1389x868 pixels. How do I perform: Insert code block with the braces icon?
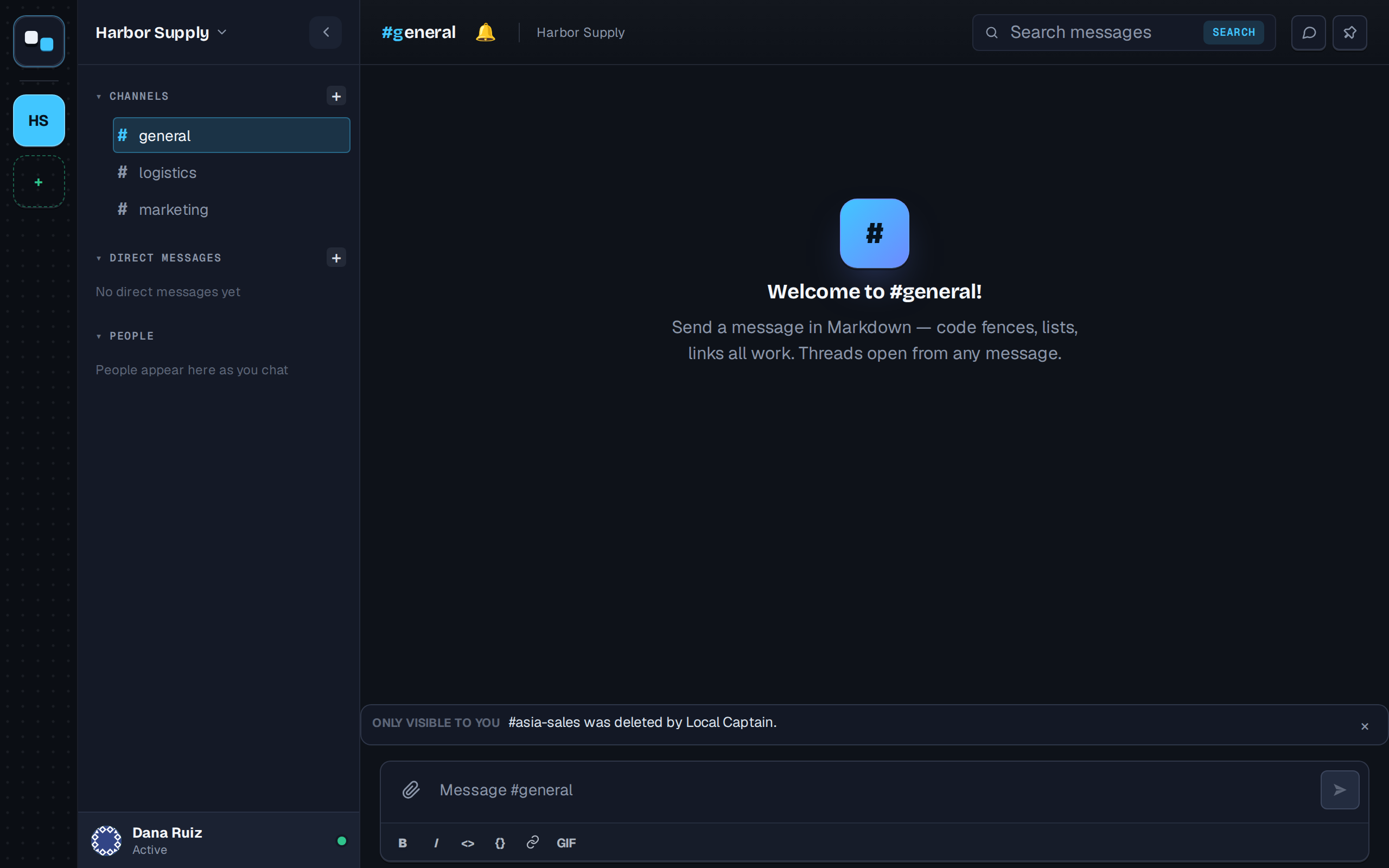[x=500, y=843]
